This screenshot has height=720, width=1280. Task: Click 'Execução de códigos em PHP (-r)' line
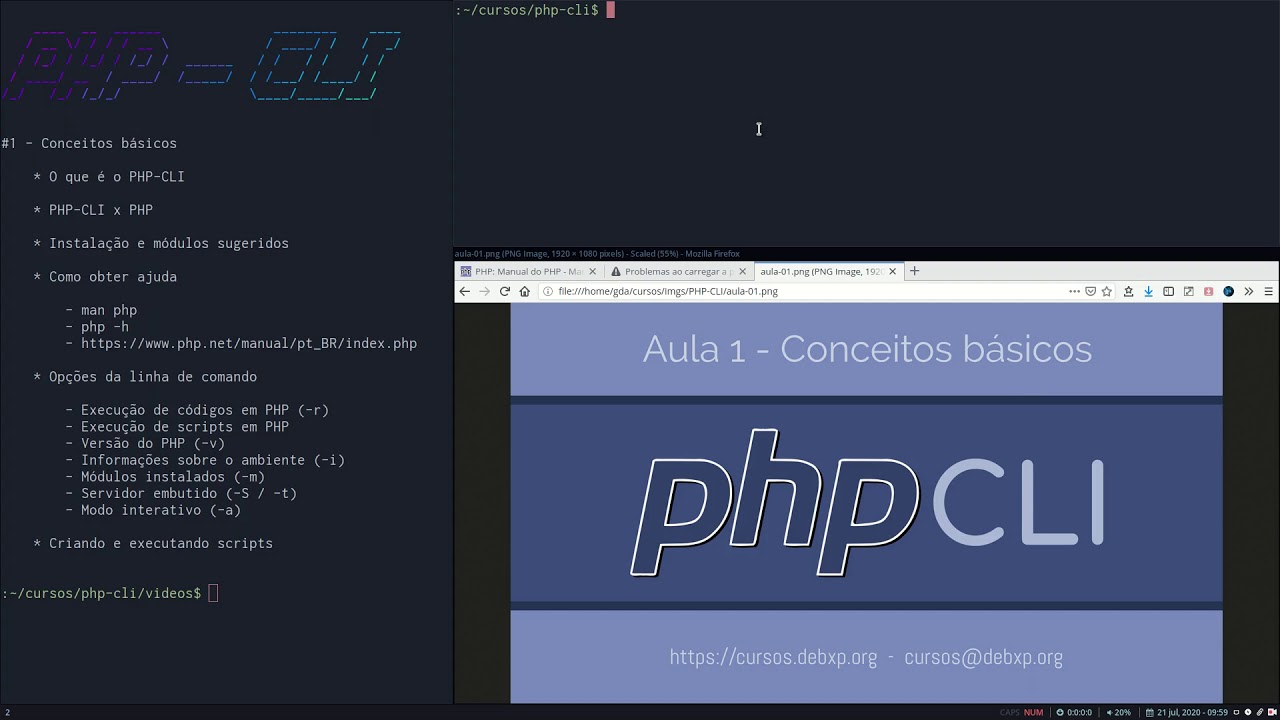(197, 410)
